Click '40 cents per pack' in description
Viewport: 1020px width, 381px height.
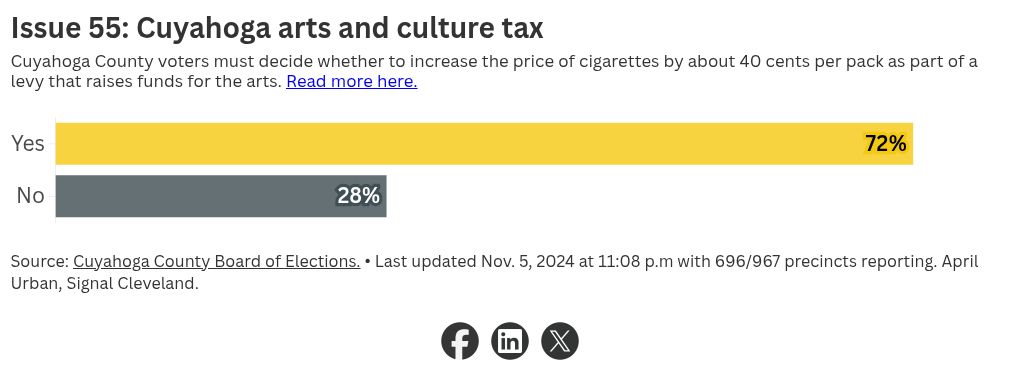pos(806,62)
